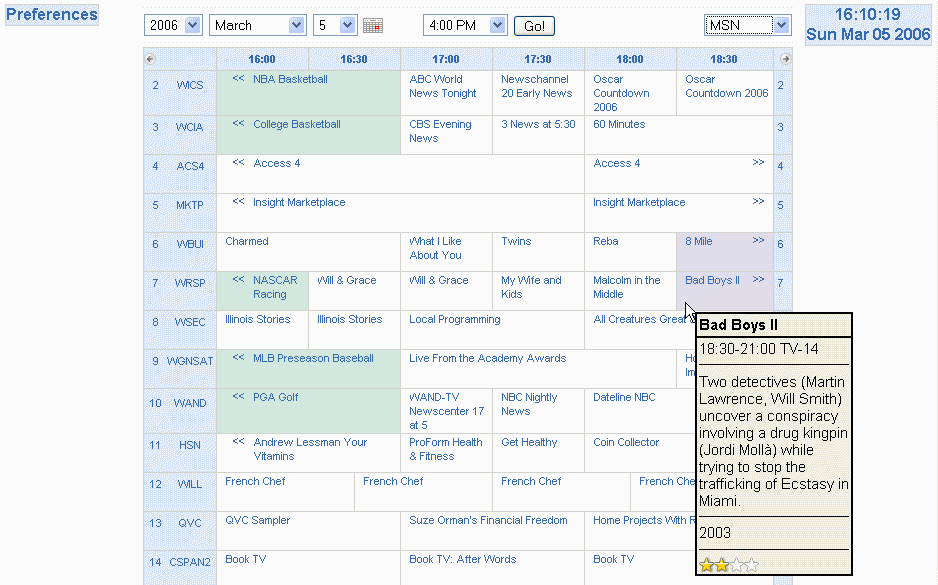The image size is (938, 585).
Task: Select the 16:00 time column header
Action: click(x=262, y=59)
